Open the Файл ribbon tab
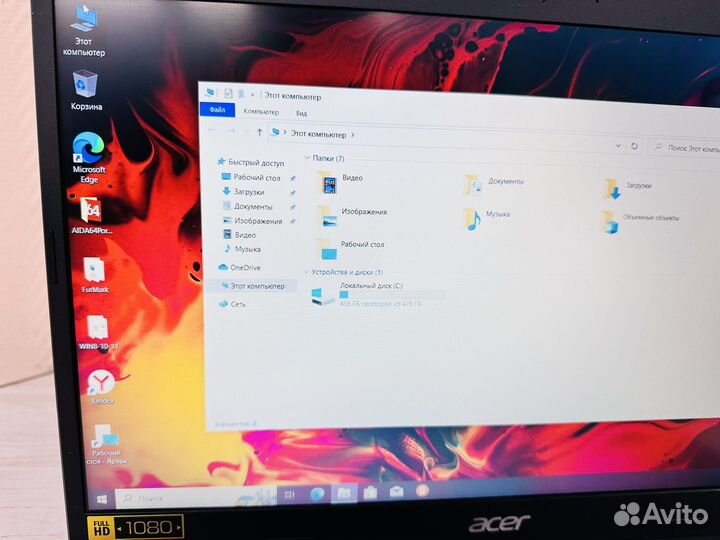The width and height of the screenshot is (720, 540). pyautogui.click(x=218, y=110)
